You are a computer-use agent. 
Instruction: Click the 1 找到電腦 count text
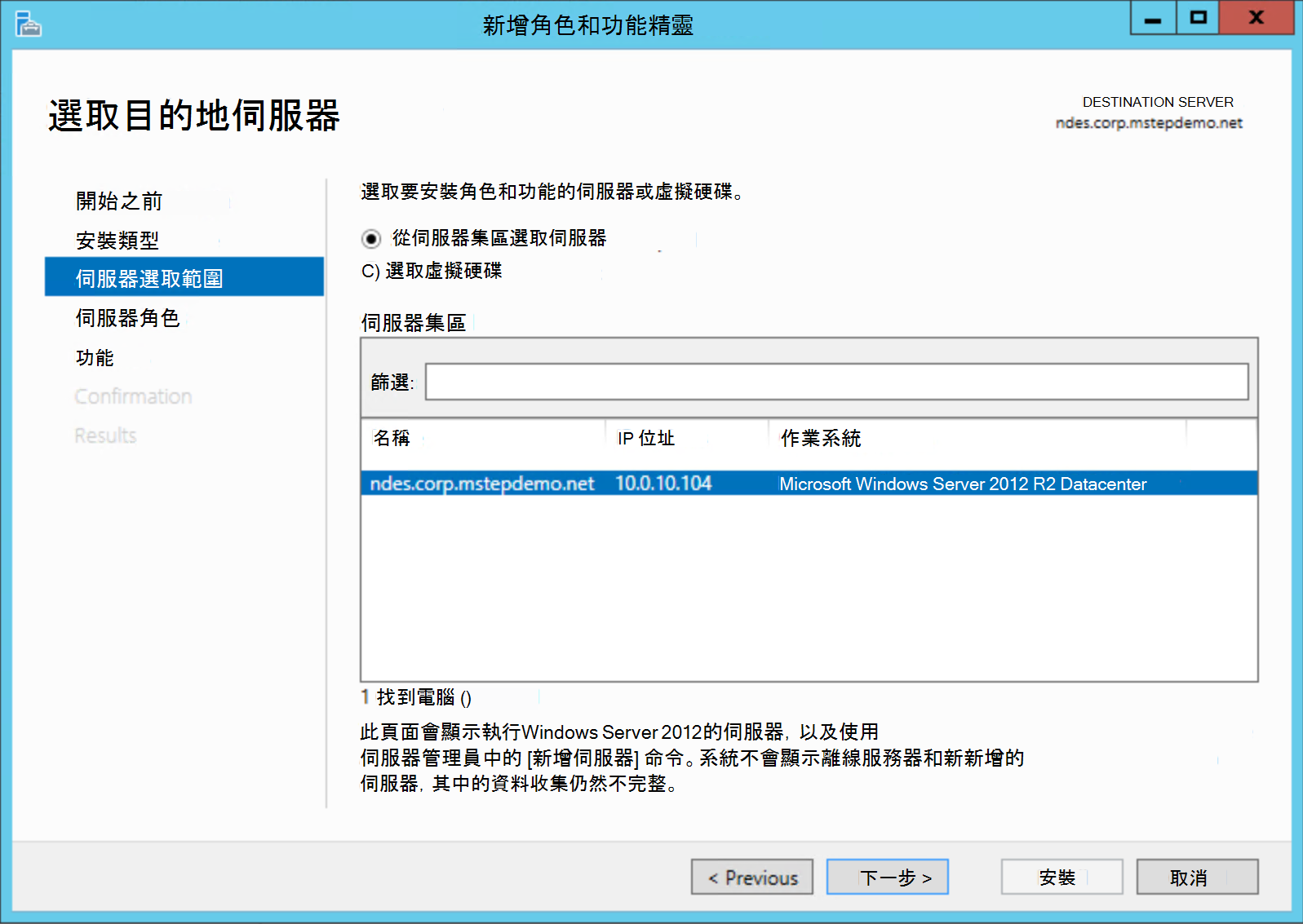[x=416, y=697]
